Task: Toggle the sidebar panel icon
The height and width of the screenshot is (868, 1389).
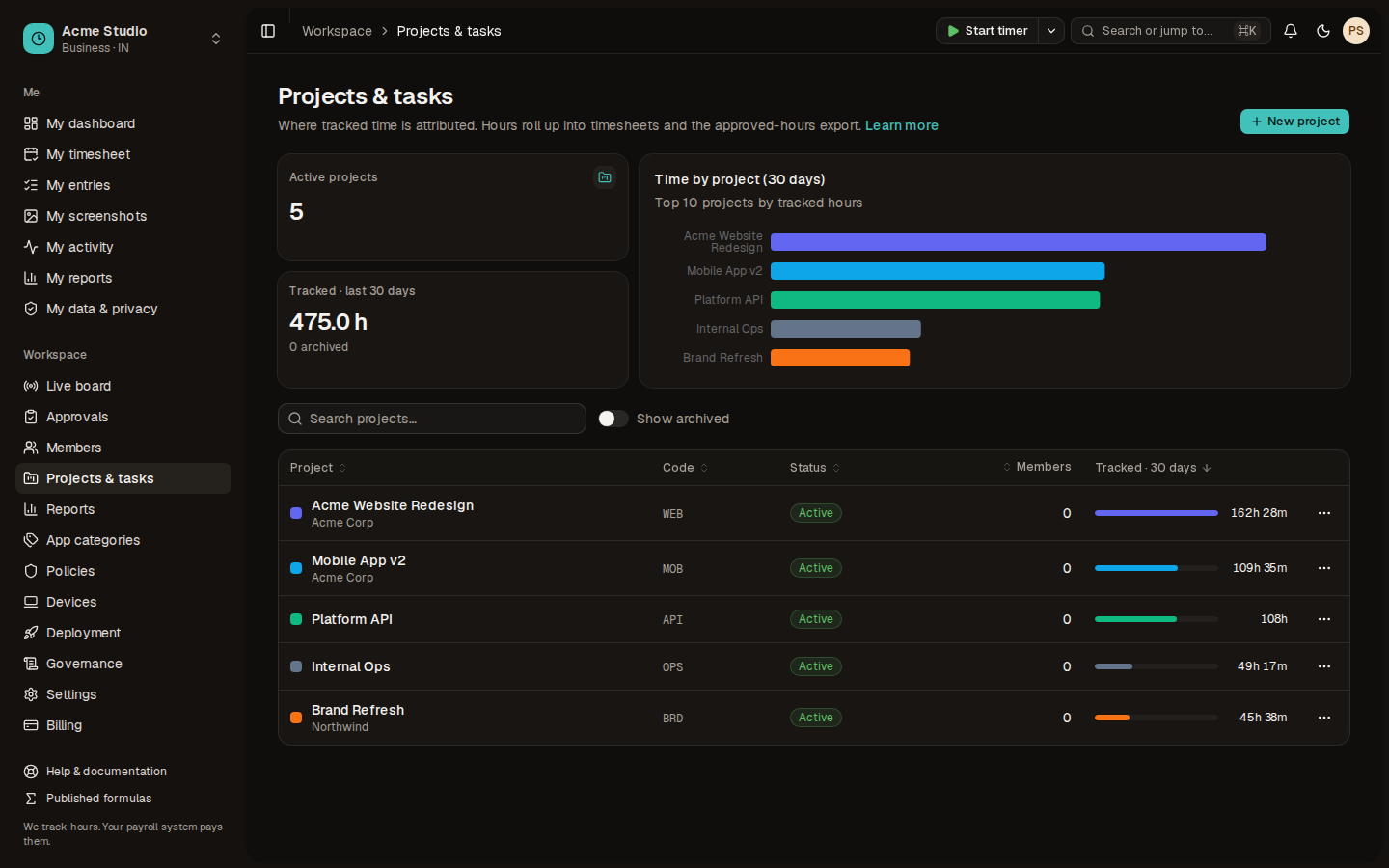Action: coord(268,31)
